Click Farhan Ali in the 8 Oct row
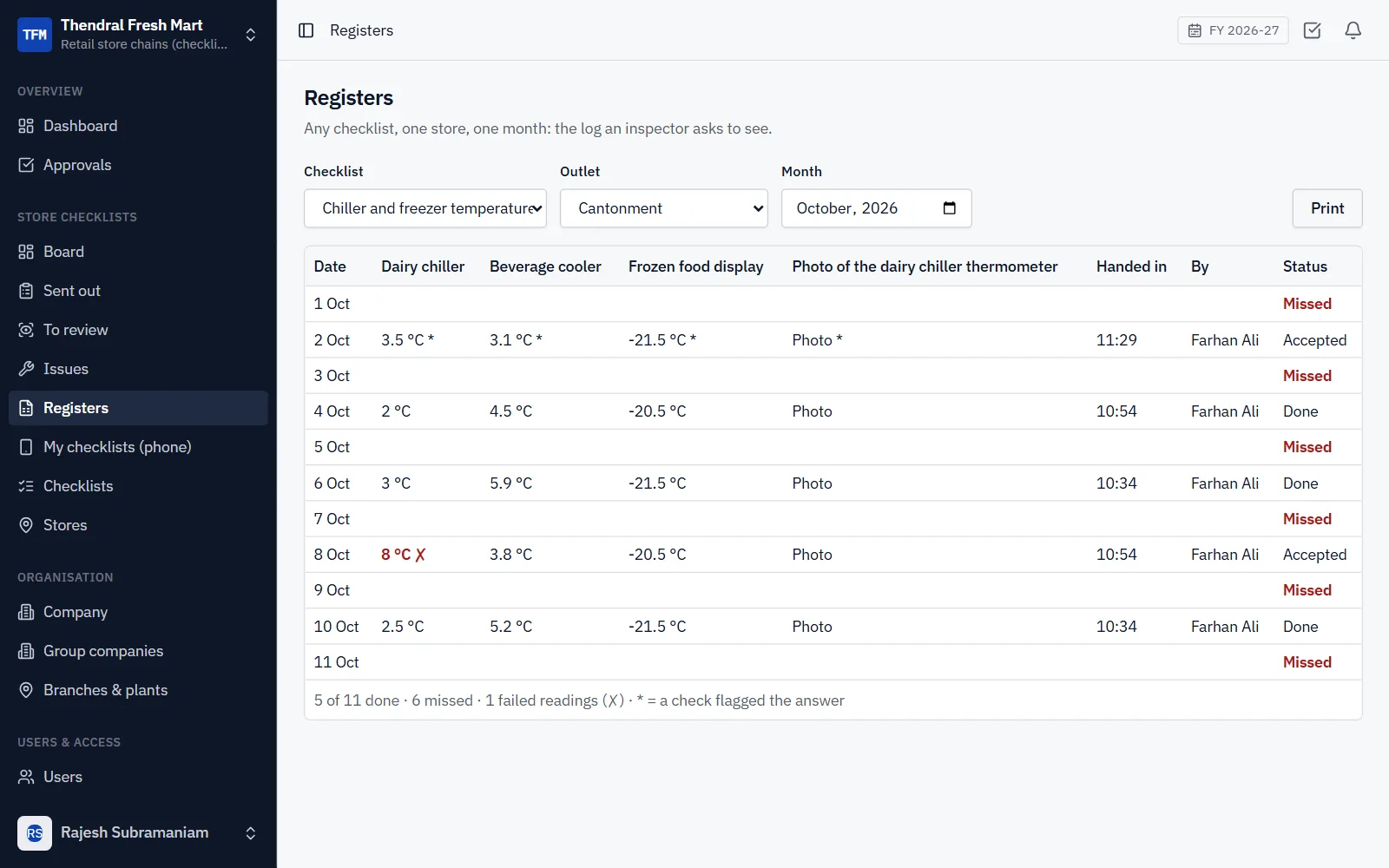This screenshot has width=1389, height=868. click(x=1224, y=555)
